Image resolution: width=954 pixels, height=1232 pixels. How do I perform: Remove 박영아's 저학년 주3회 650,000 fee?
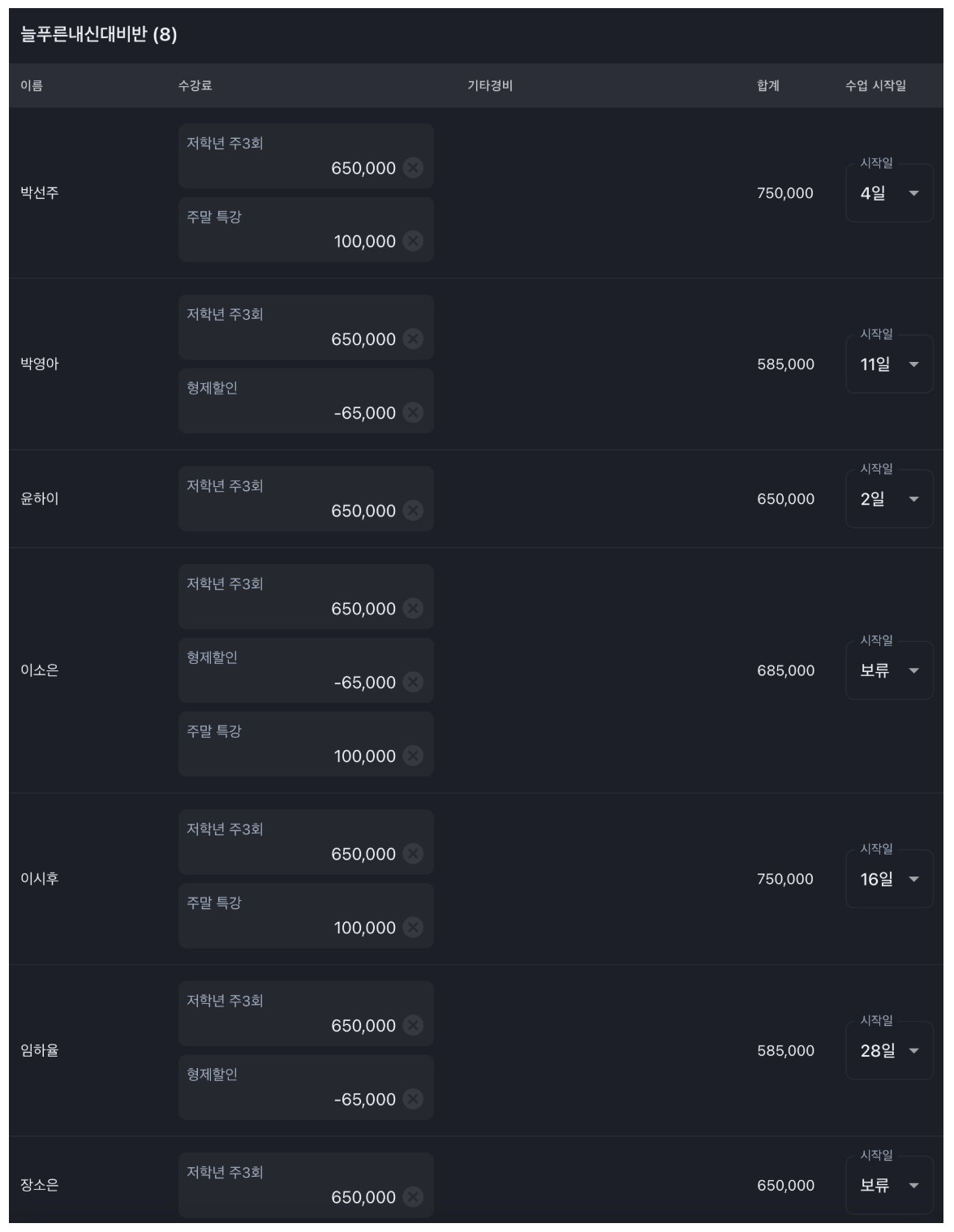413,338
